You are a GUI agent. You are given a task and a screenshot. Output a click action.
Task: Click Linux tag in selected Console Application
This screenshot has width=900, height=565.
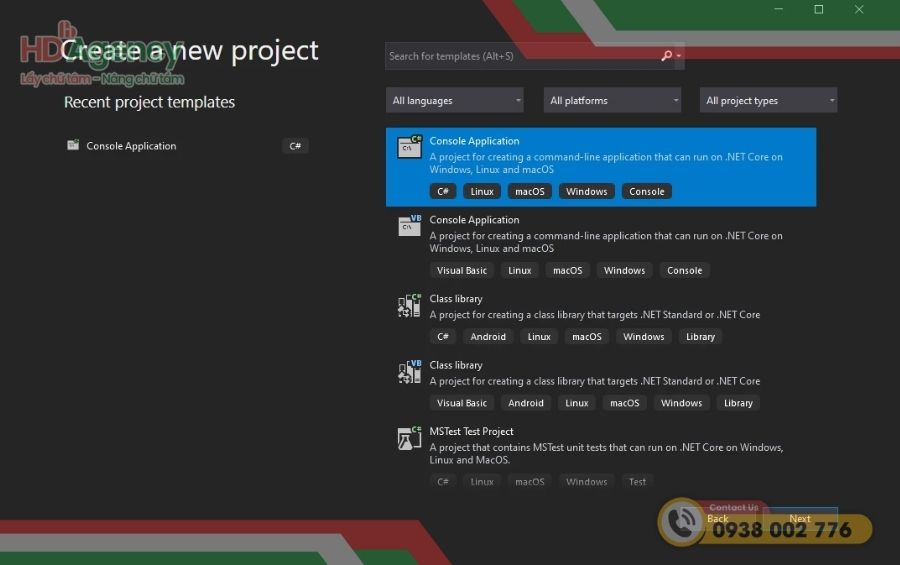click(482, 191)
